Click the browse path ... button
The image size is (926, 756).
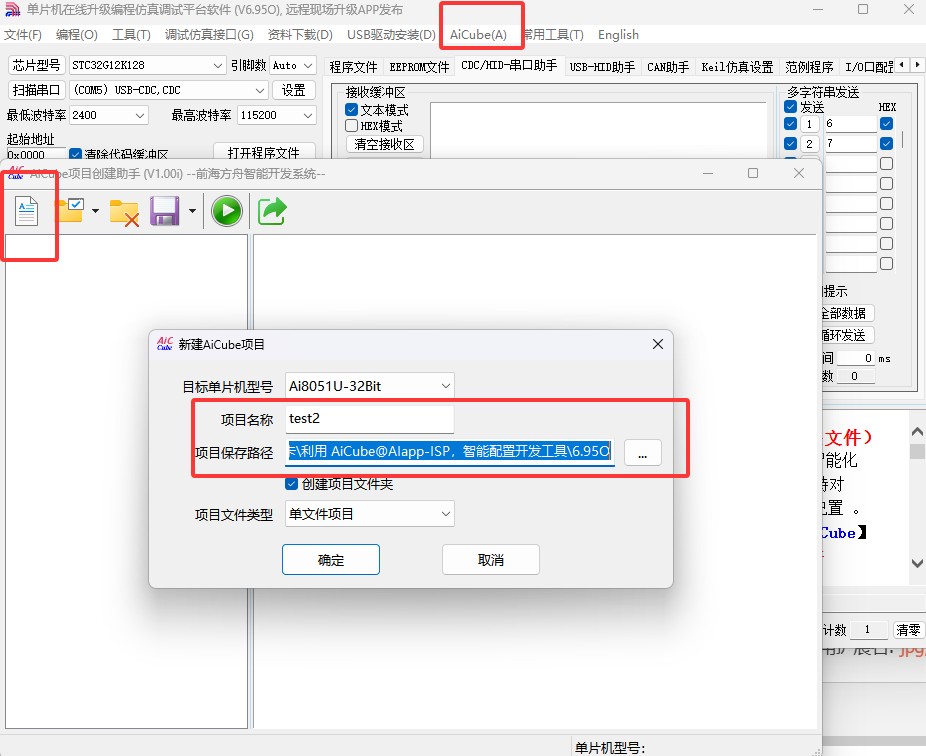(642, 453)
